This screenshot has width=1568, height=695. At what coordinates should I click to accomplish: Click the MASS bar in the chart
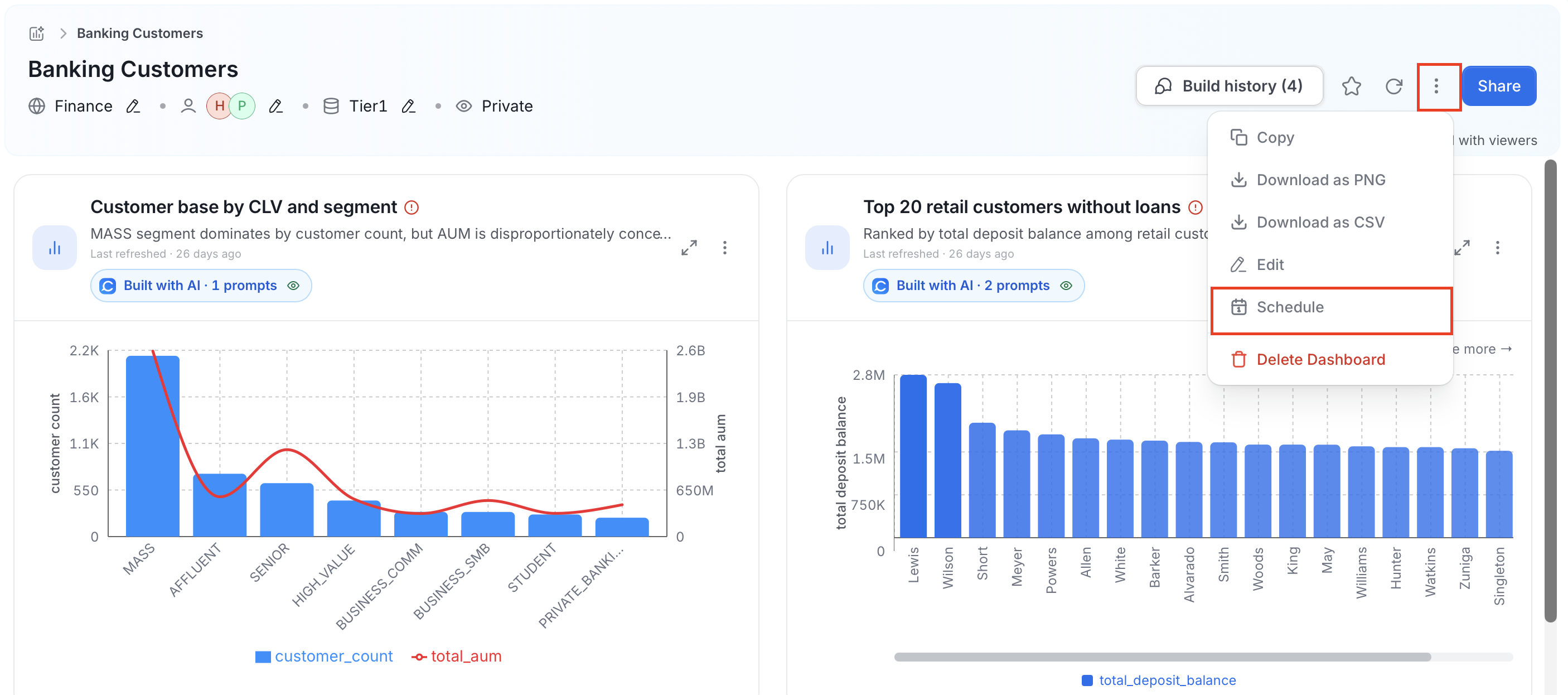pos(153,446)
